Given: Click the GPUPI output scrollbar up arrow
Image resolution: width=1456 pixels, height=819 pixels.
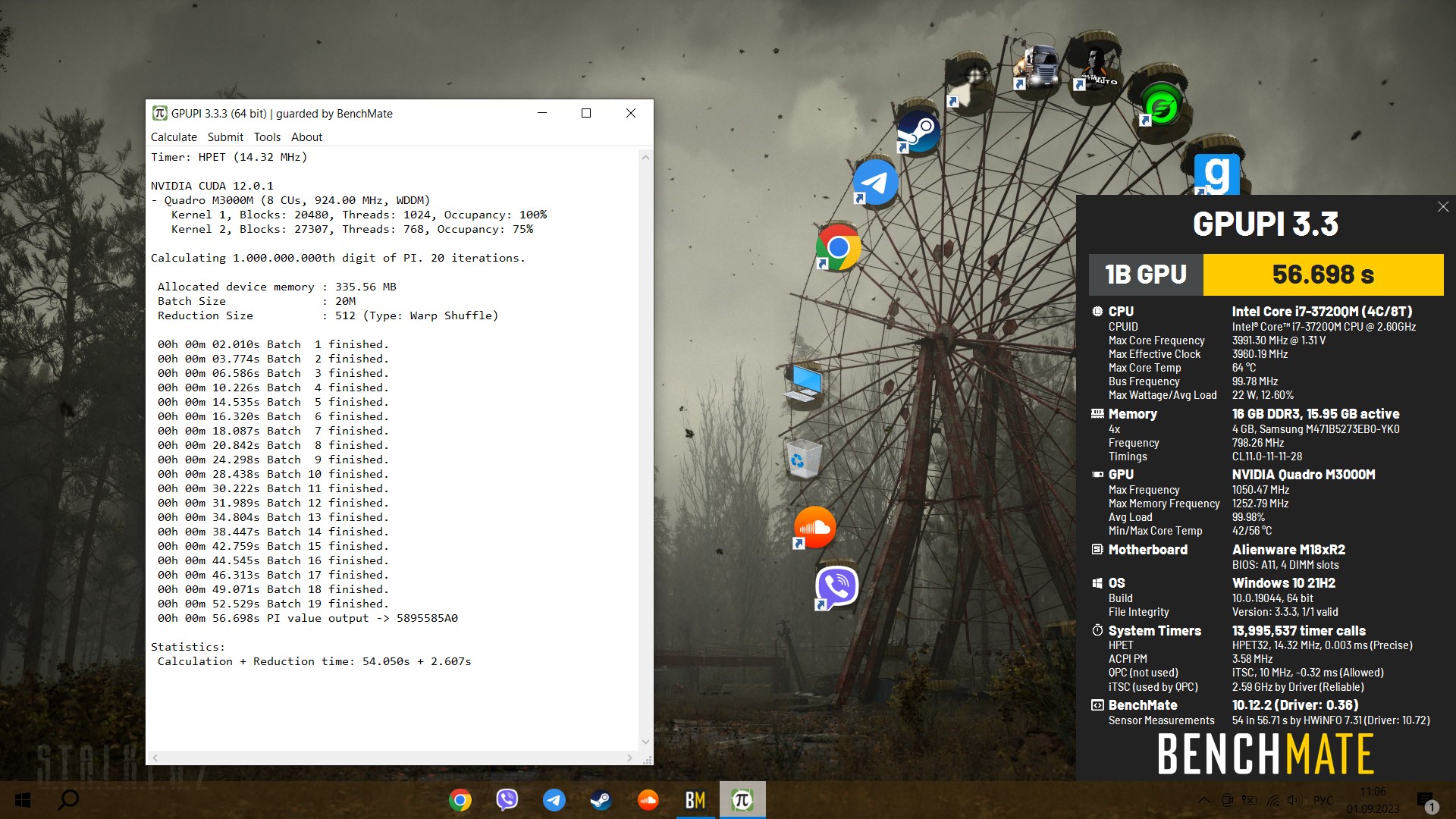Looking at the screenshot, I should [645, 158].
